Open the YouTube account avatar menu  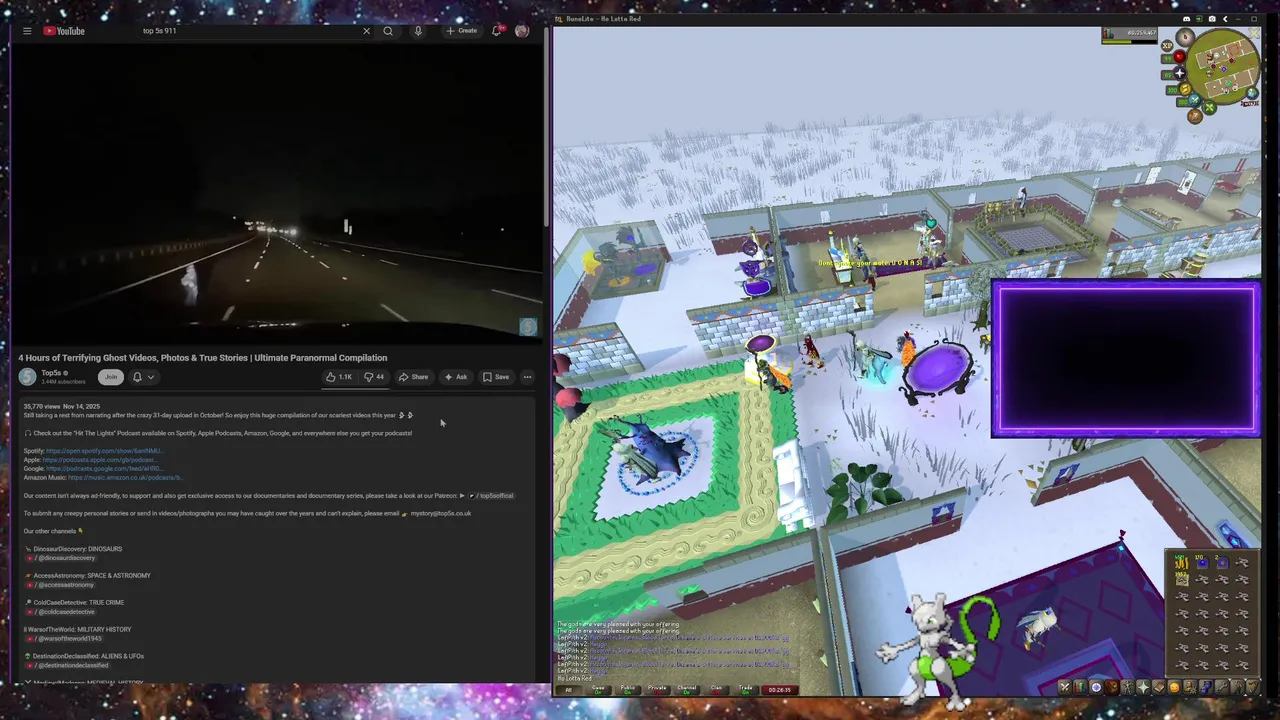[x=522, y=31]
